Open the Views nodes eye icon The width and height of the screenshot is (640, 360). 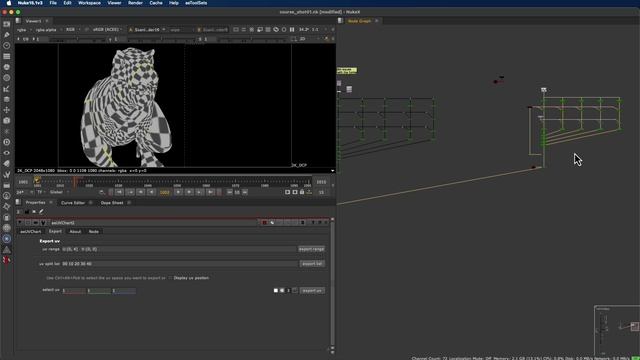click(x=7, y=153)
